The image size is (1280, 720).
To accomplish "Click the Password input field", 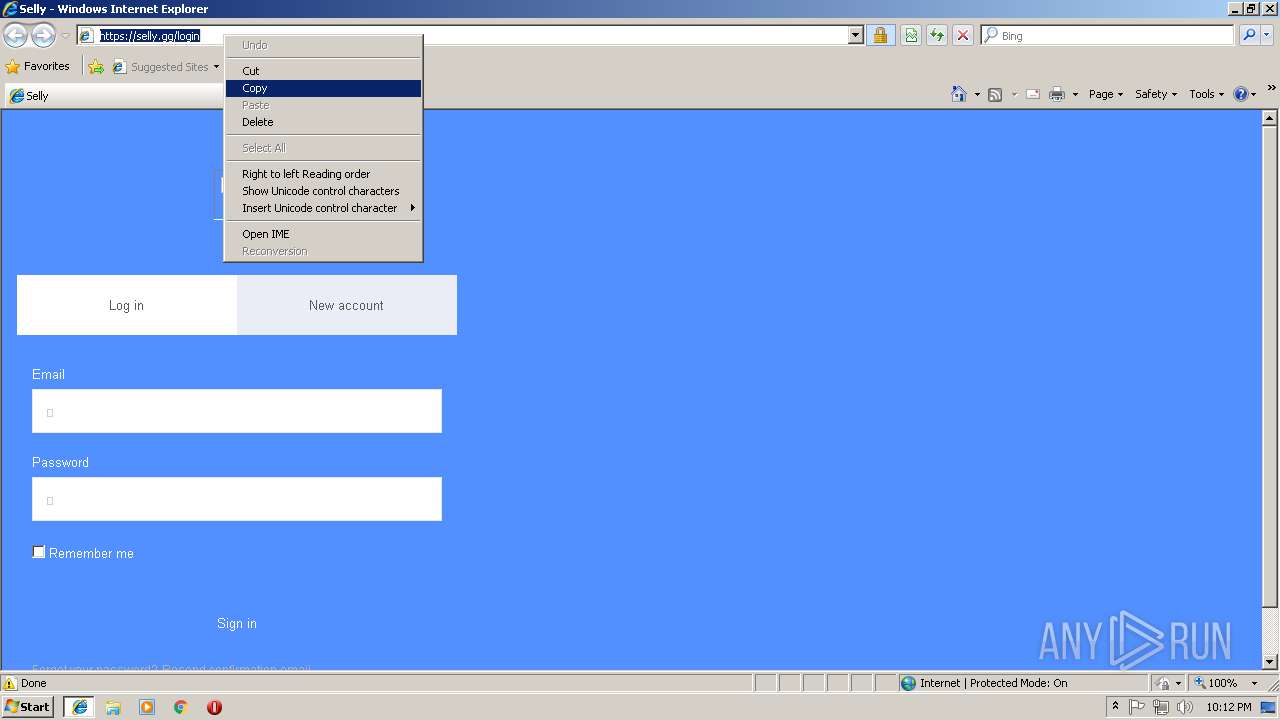I will [x=237, y=499].
